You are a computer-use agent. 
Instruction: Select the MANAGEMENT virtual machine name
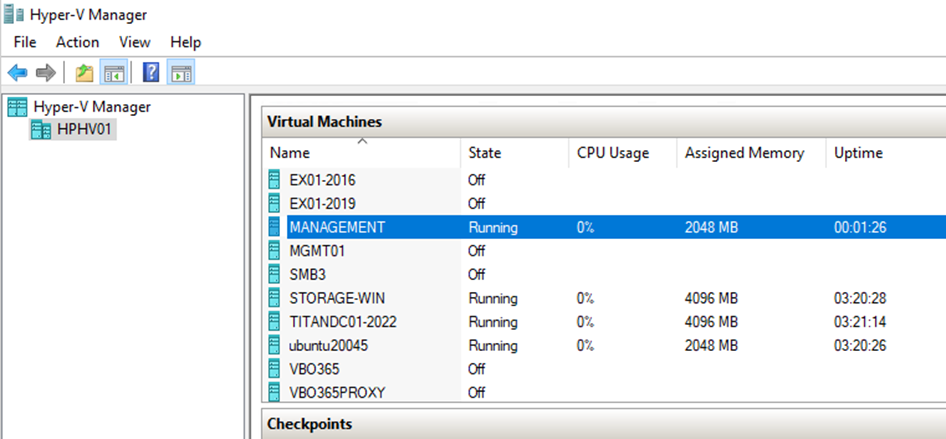pyautogui.click(x=337, y=227)
